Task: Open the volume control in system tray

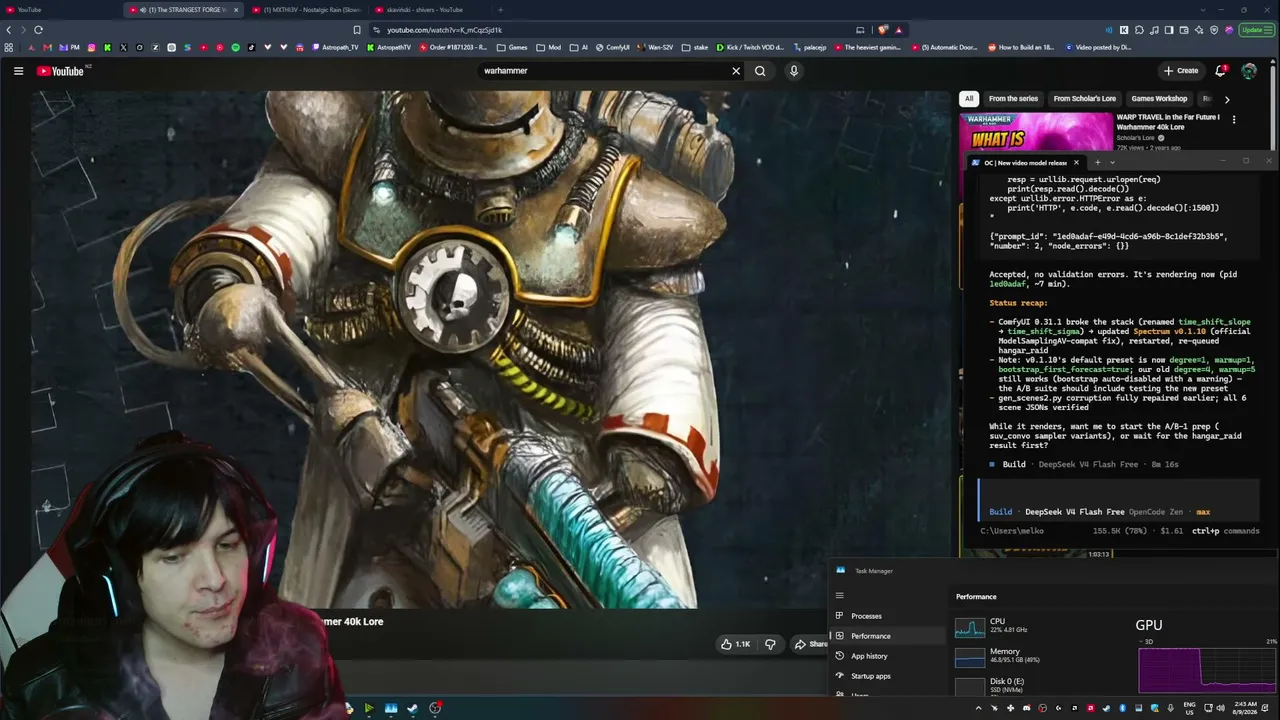Action: click(x=1221, y=708)
